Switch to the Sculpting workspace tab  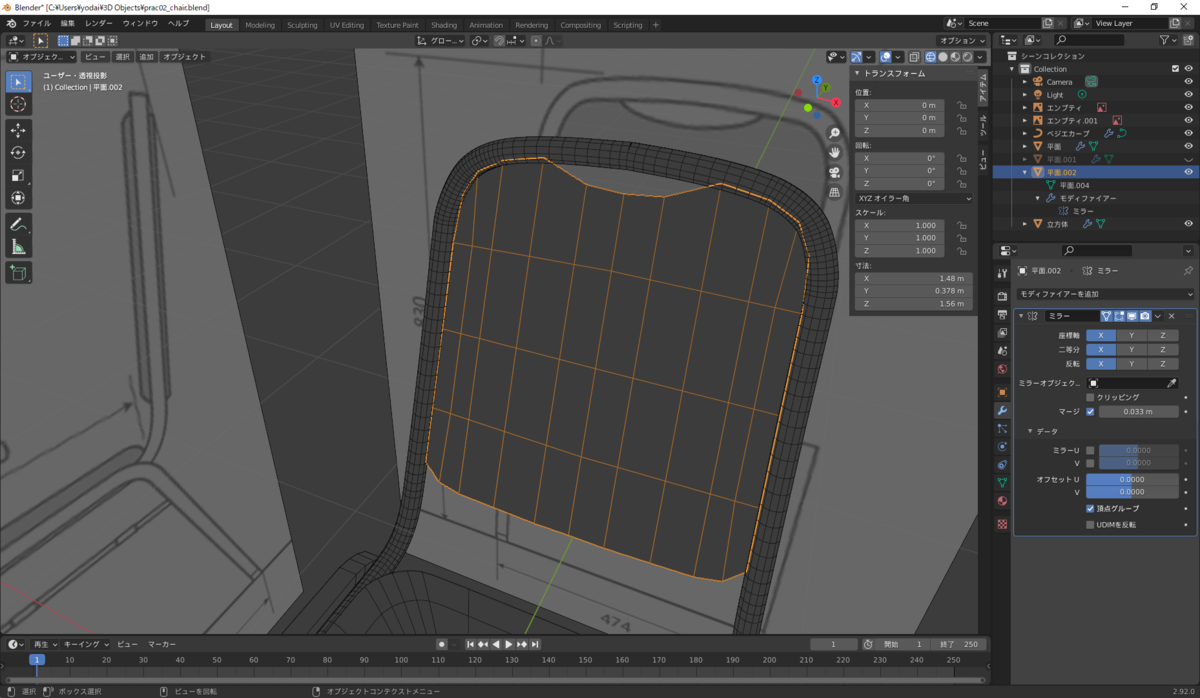(302, 25)
